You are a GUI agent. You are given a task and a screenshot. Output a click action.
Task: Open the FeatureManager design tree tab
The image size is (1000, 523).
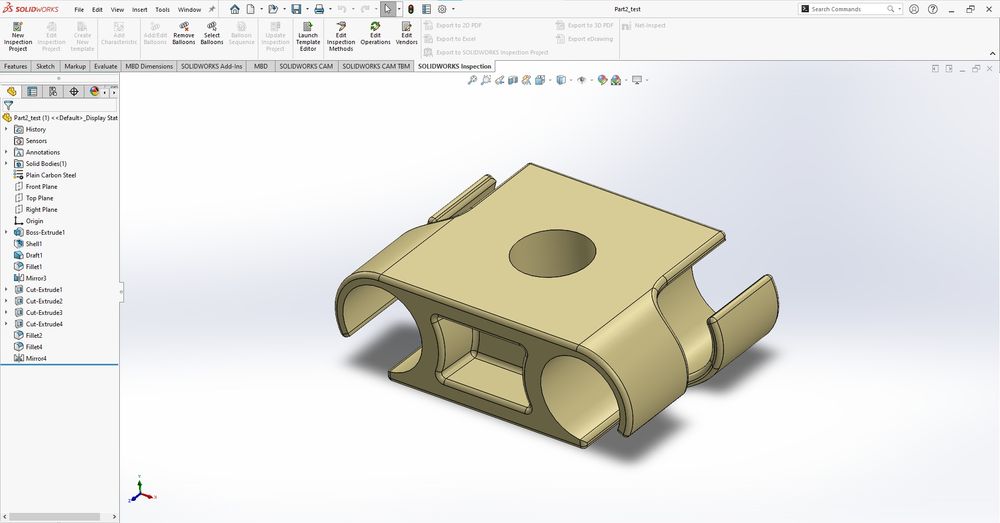click(x=11, y=91)
